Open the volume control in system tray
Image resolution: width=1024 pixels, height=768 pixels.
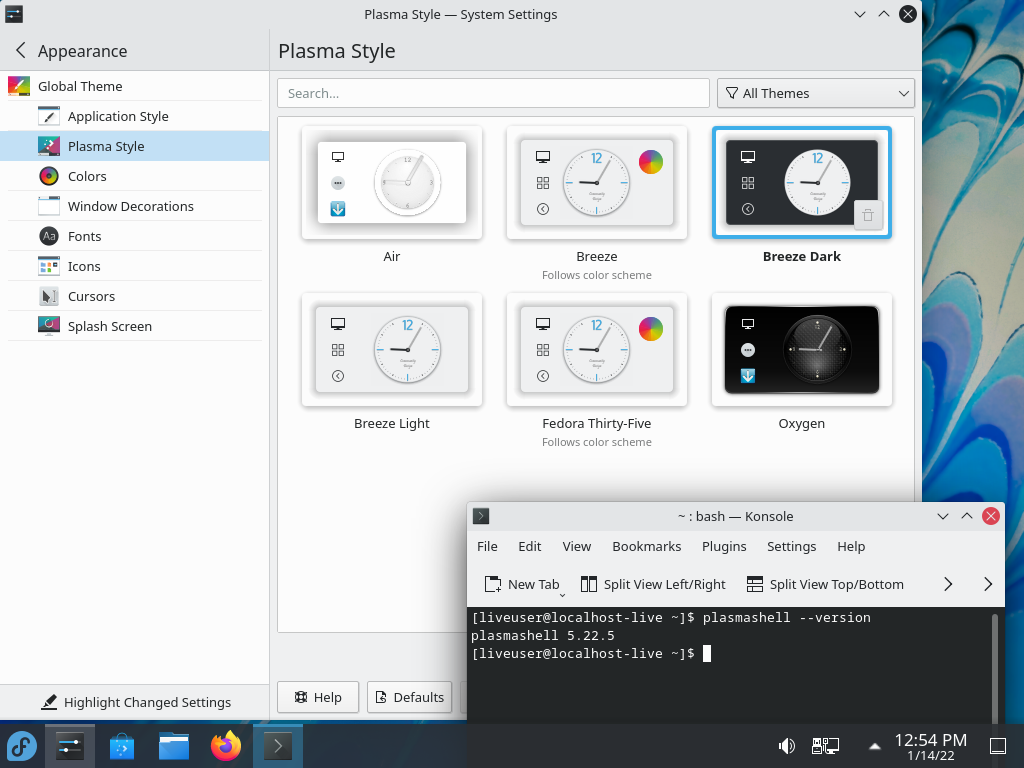pyautogui.click(x=786, y=746)
